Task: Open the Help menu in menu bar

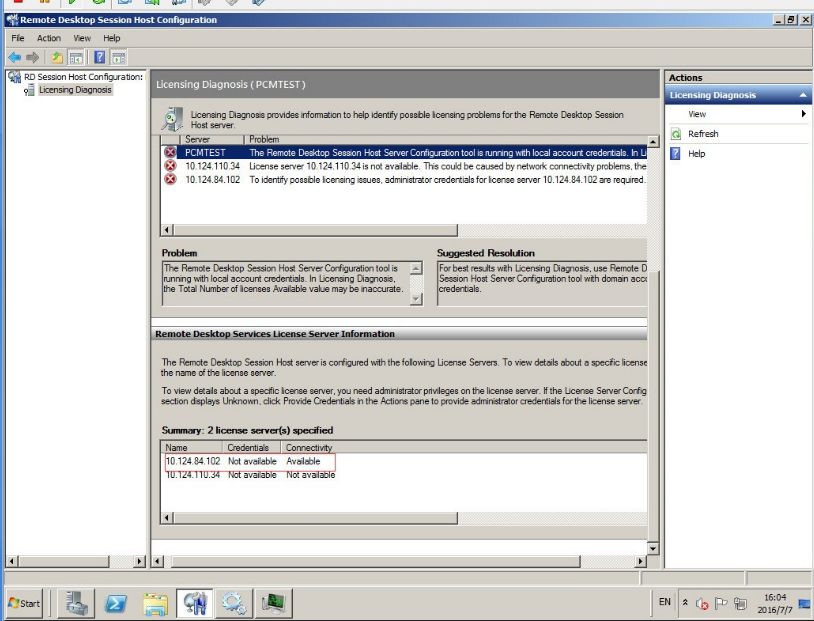Action: tap(112, 38)
